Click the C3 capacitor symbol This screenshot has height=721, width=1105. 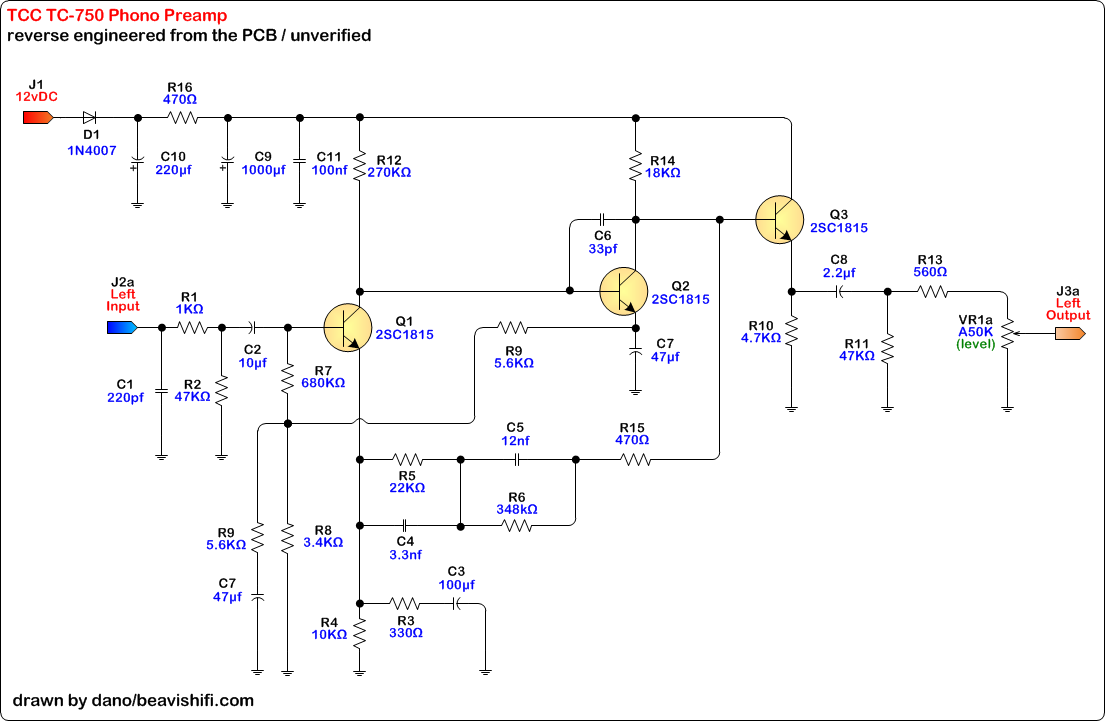457,603
